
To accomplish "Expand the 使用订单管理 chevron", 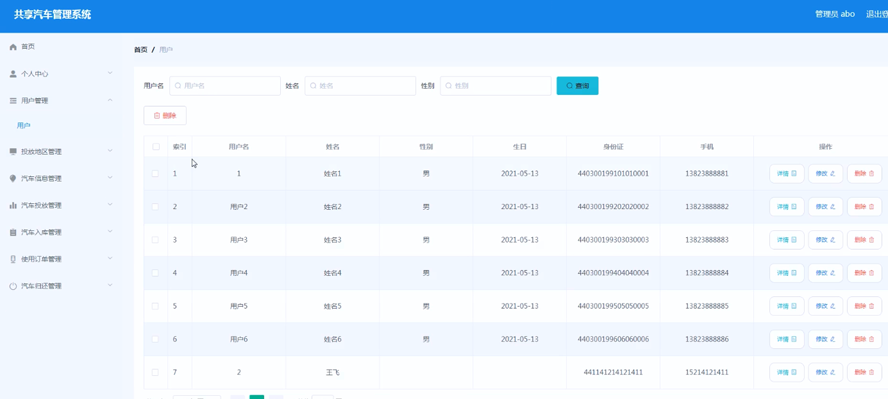I will (x=110, y=259).
